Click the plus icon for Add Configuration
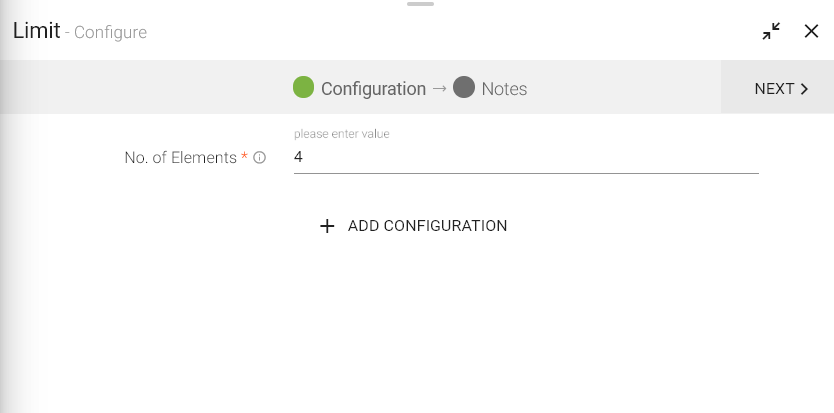 (x=326, y=226)
